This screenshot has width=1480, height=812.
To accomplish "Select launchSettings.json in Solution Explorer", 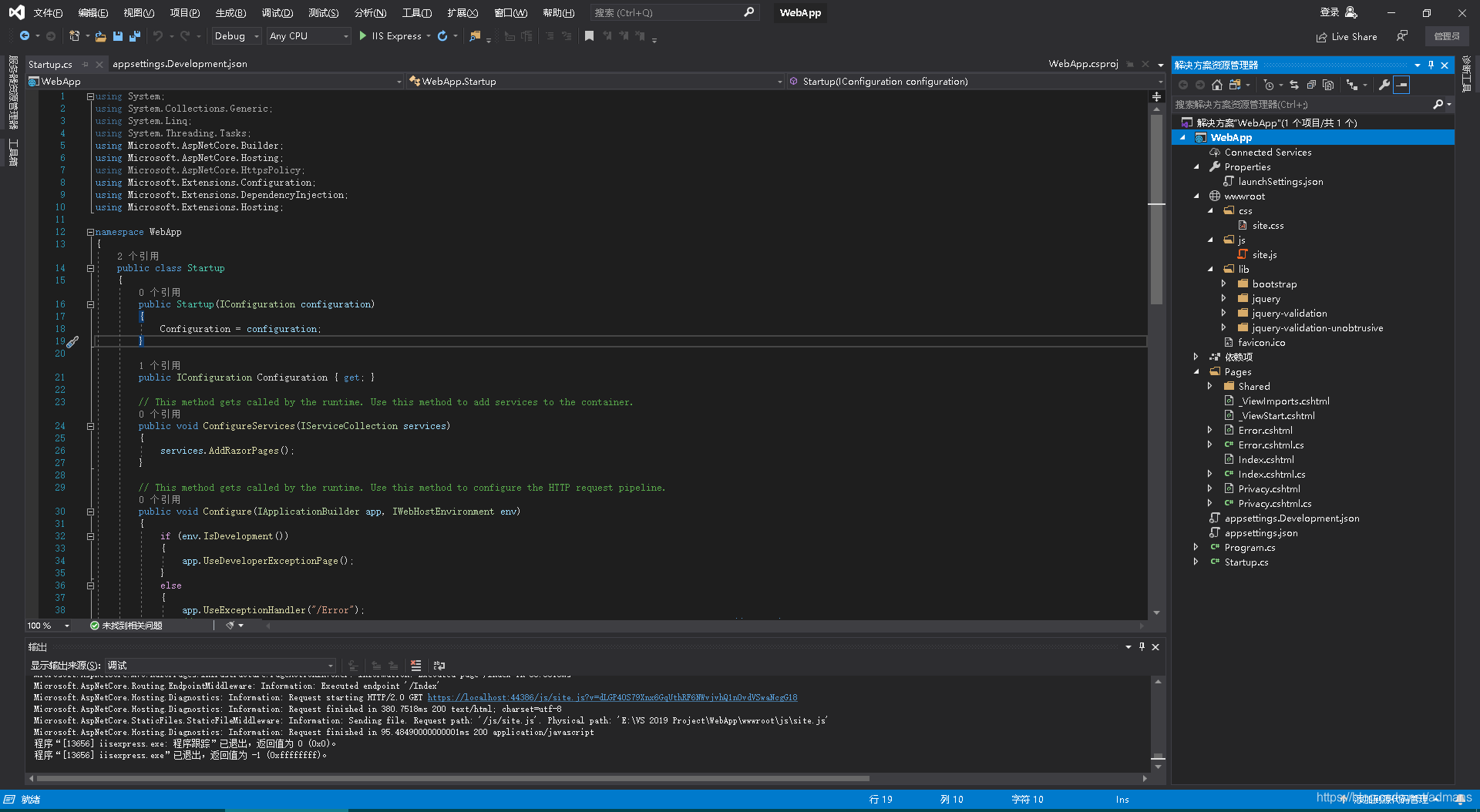I will tap(1280, 182).
